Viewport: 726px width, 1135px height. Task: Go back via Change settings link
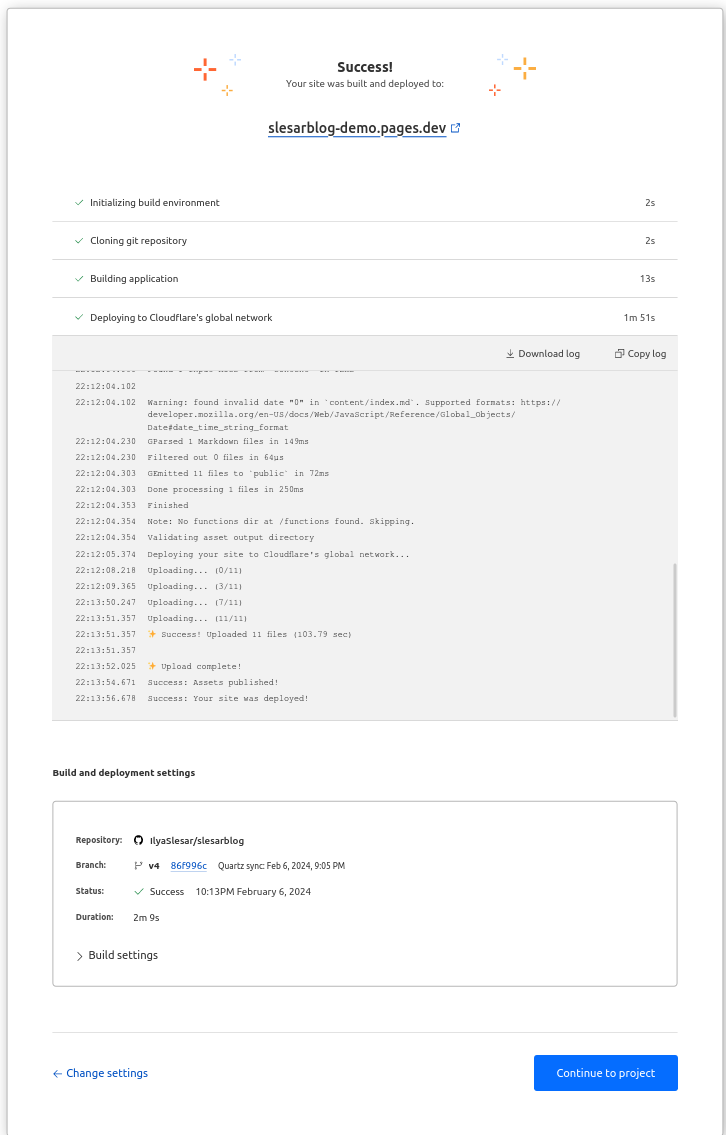point(100,1073)
